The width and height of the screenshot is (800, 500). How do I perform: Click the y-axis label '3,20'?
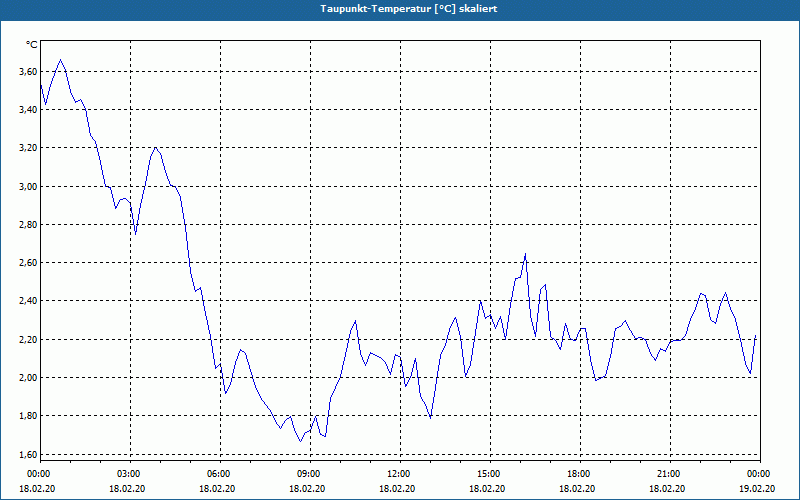(x=28, y=148)
